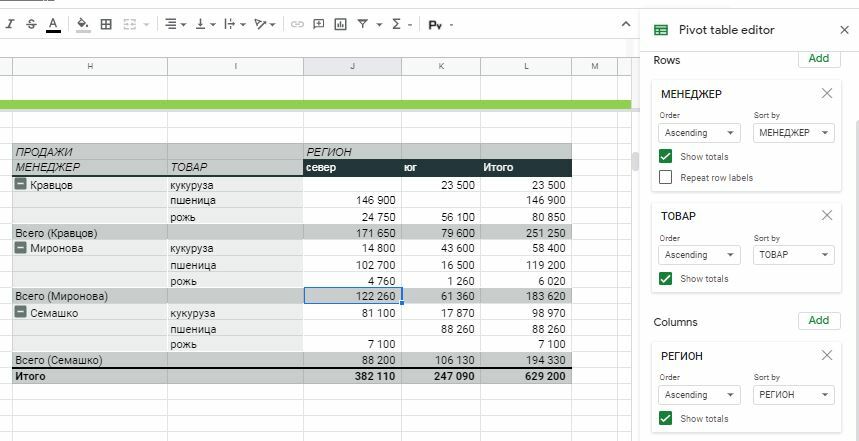This screenshot has width=859, height=441.
Task: Enable Repeat row labels checkbox
Action: click(666, 178)
